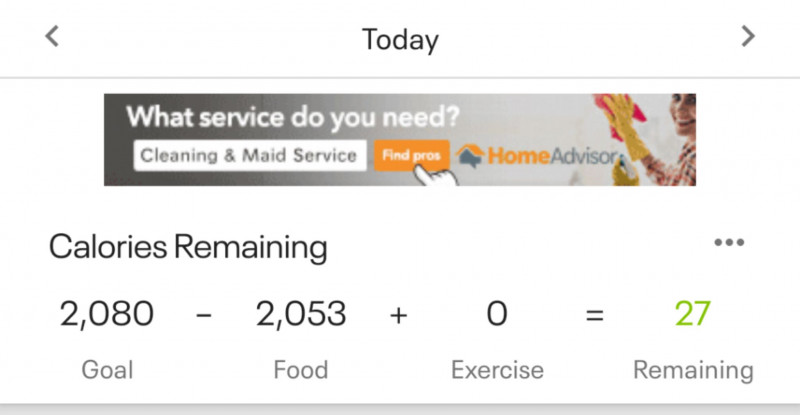
Task: Tap the 2,080 goal calories value
Action: [x=107, y=314]
